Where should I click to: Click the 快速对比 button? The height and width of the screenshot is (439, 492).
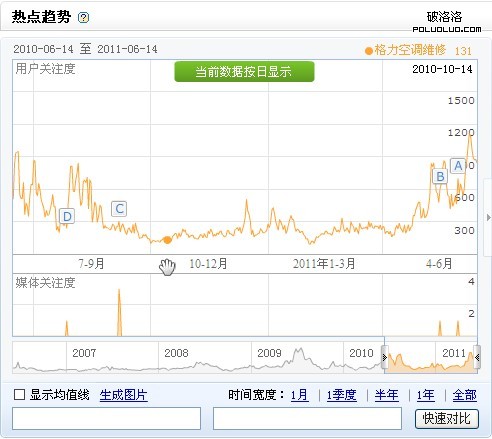coord(447,419)
